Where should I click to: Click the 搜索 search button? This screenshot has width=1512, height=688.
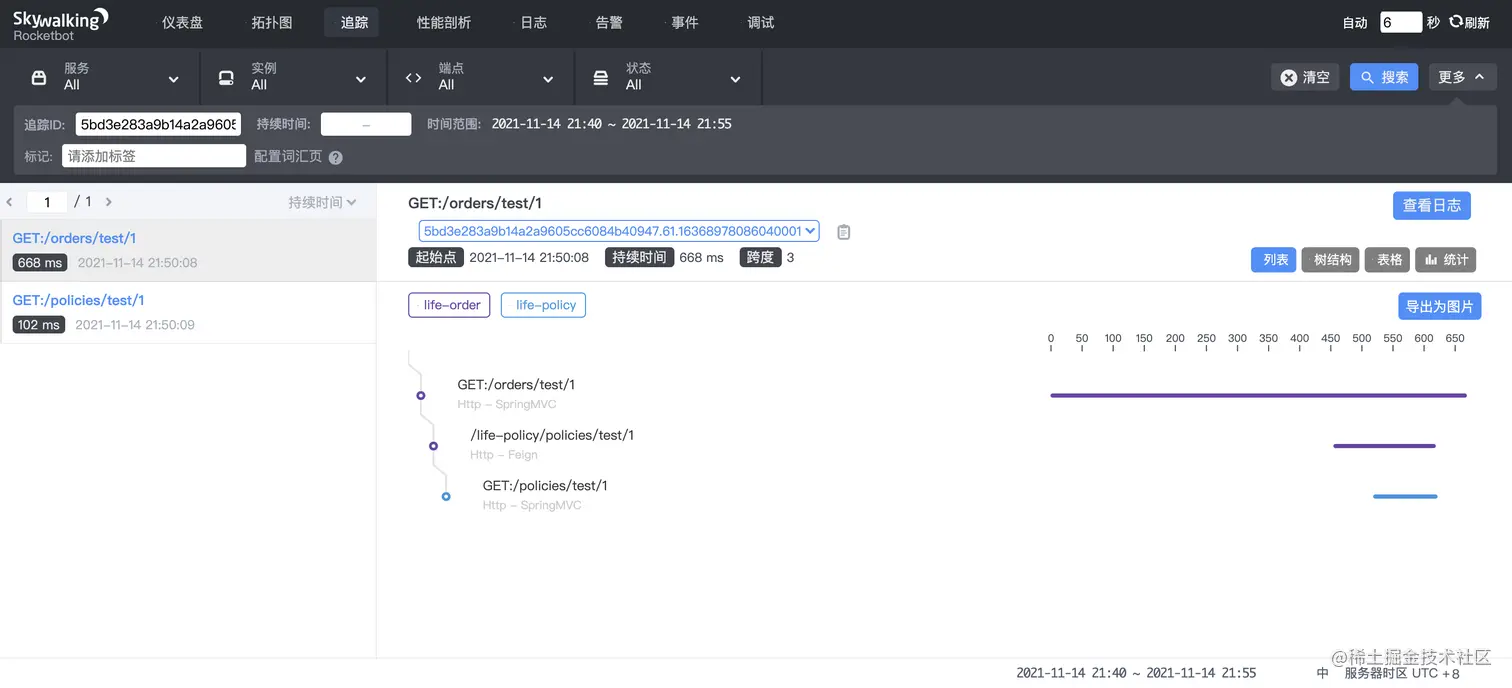1384,77
